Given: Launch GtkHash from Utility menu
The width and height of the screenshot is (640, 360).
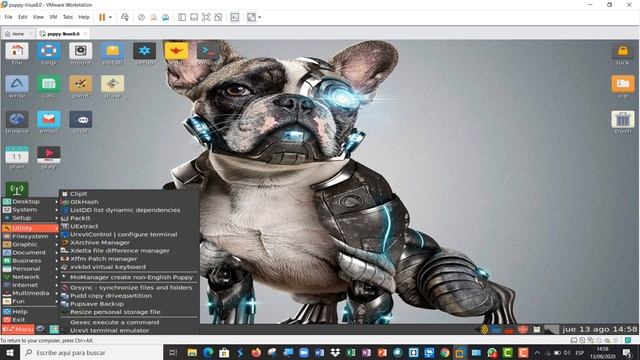Looking at the screenshot, I should coord(129,202).
